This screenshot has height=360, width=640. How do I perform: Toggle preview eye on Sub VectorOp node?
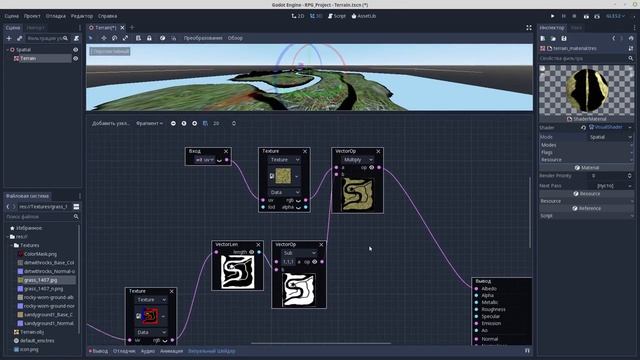click(315, 262)
